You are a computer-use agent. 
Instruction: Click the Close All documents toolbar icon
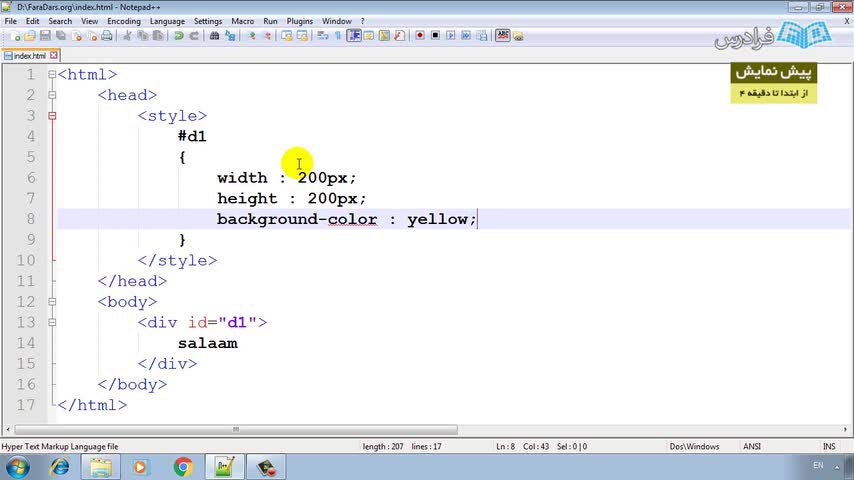pyautogui.click(x=92, y=36)
